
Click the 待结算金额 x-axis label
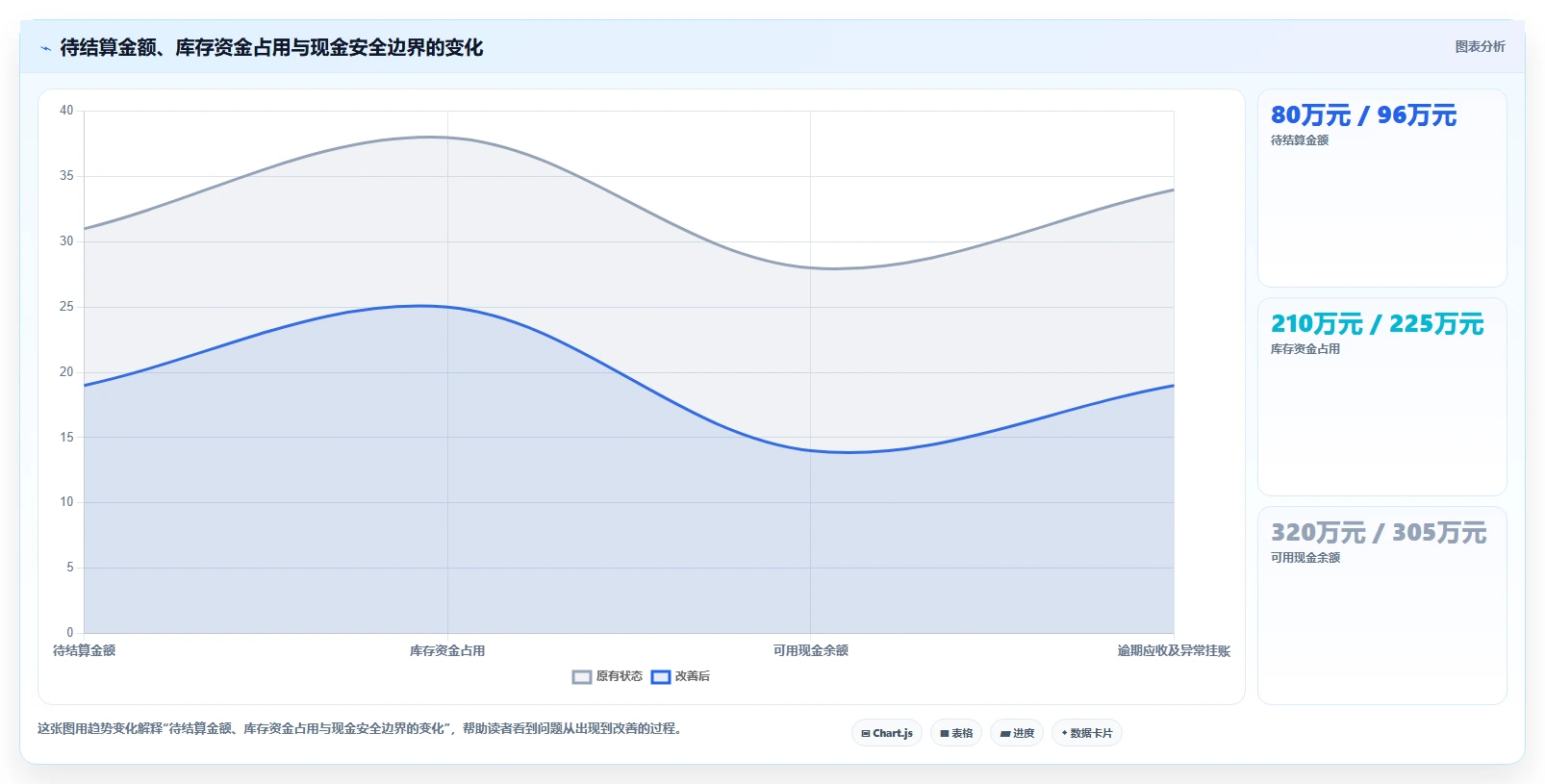point(84,651)
